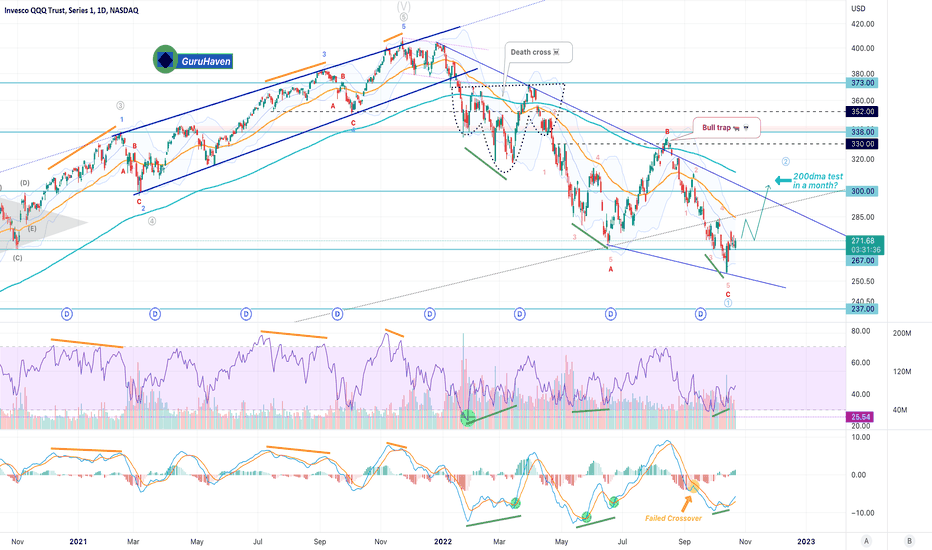Click the dividend marker for December 2021
Image resolution: width=932 pixels, height=550 pixels.
tap(430, 313)
